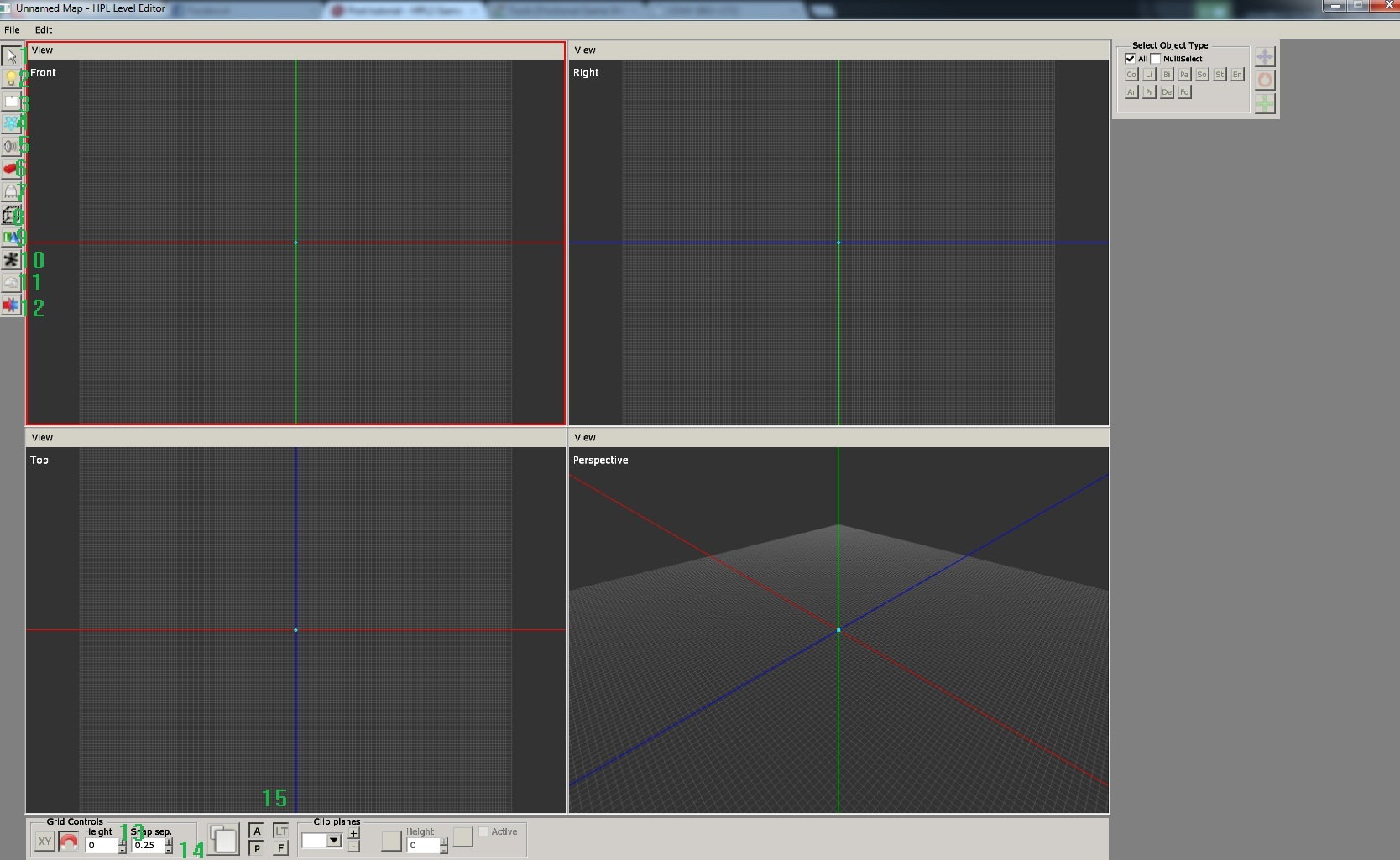This screenshot has width=1400, height=860.
Task: Click the Pr object type filter
Action: point(1149,92)
